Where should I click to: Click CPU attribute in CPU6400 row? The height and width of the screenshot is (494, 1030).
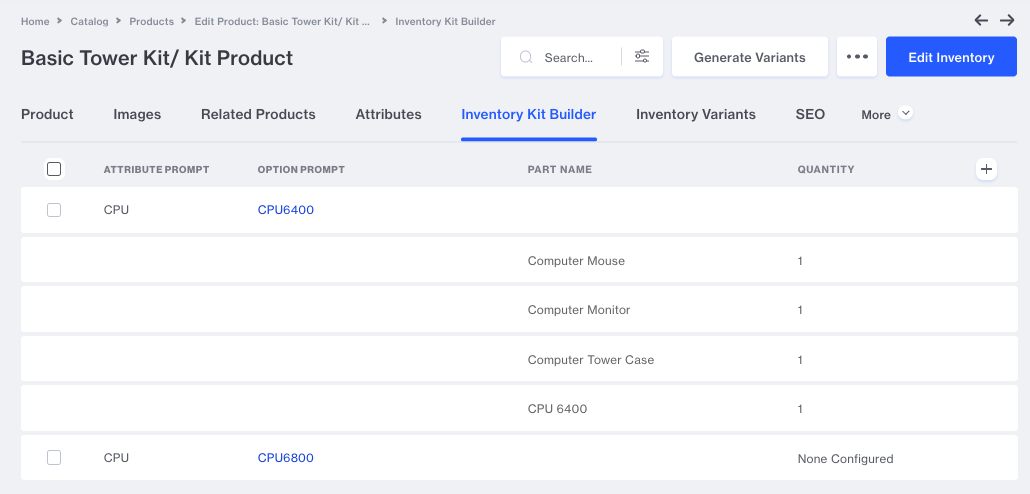point(116,210)
